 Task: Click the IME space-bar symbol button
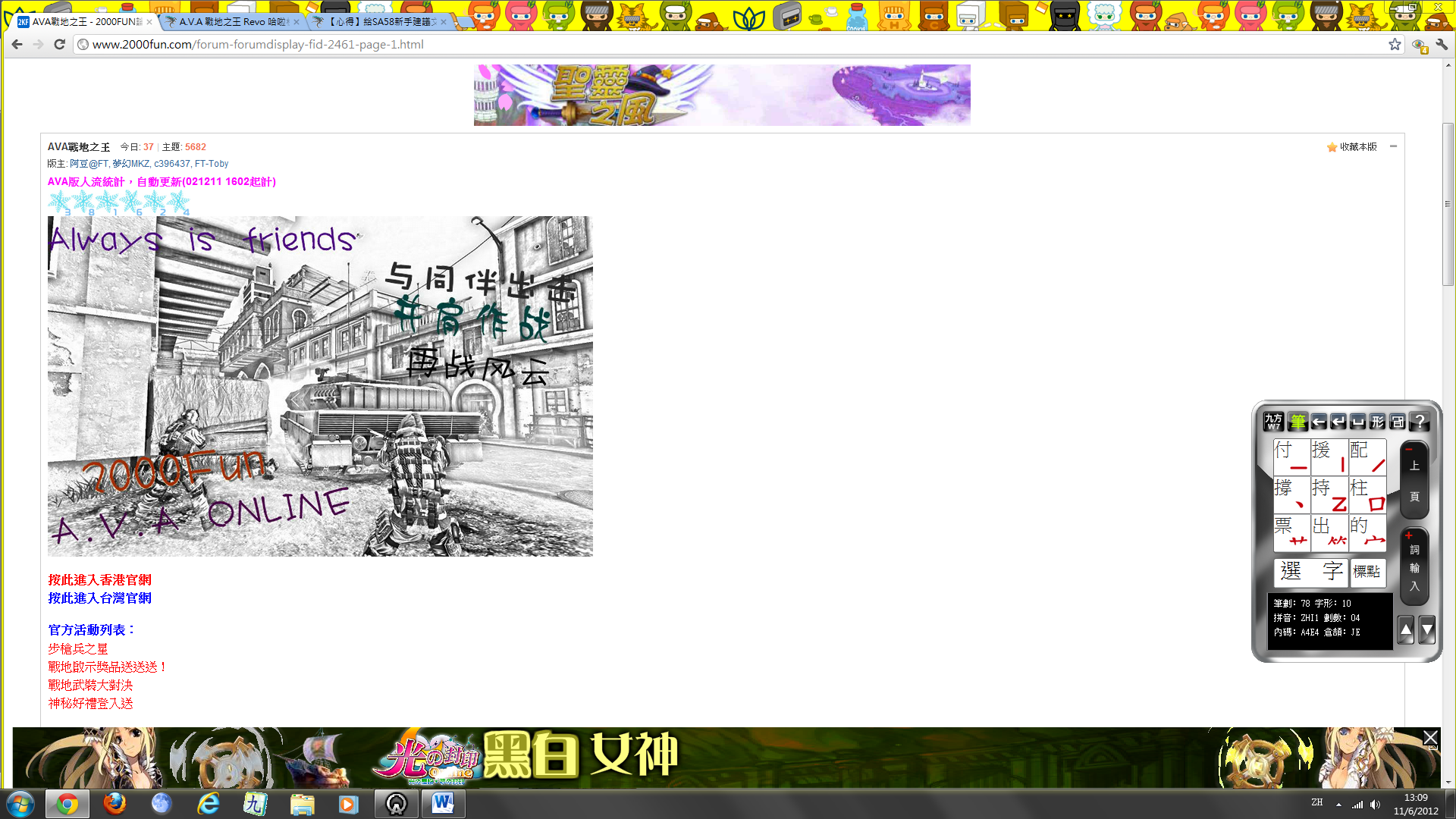1358,422
